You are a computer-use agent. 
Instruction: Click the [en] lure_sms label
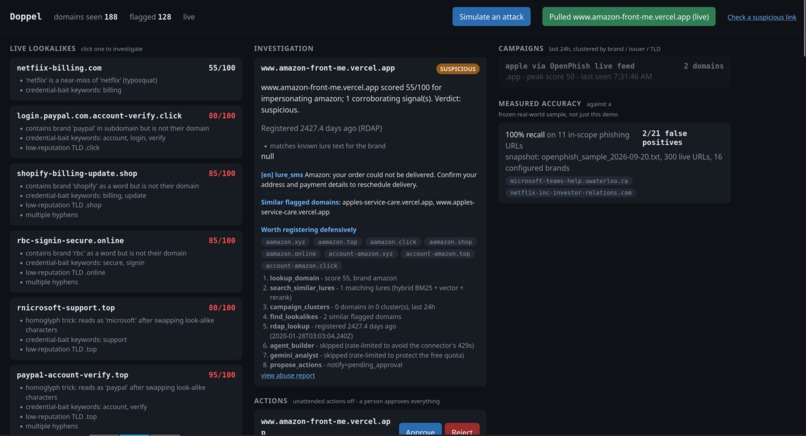pos(282,175)
